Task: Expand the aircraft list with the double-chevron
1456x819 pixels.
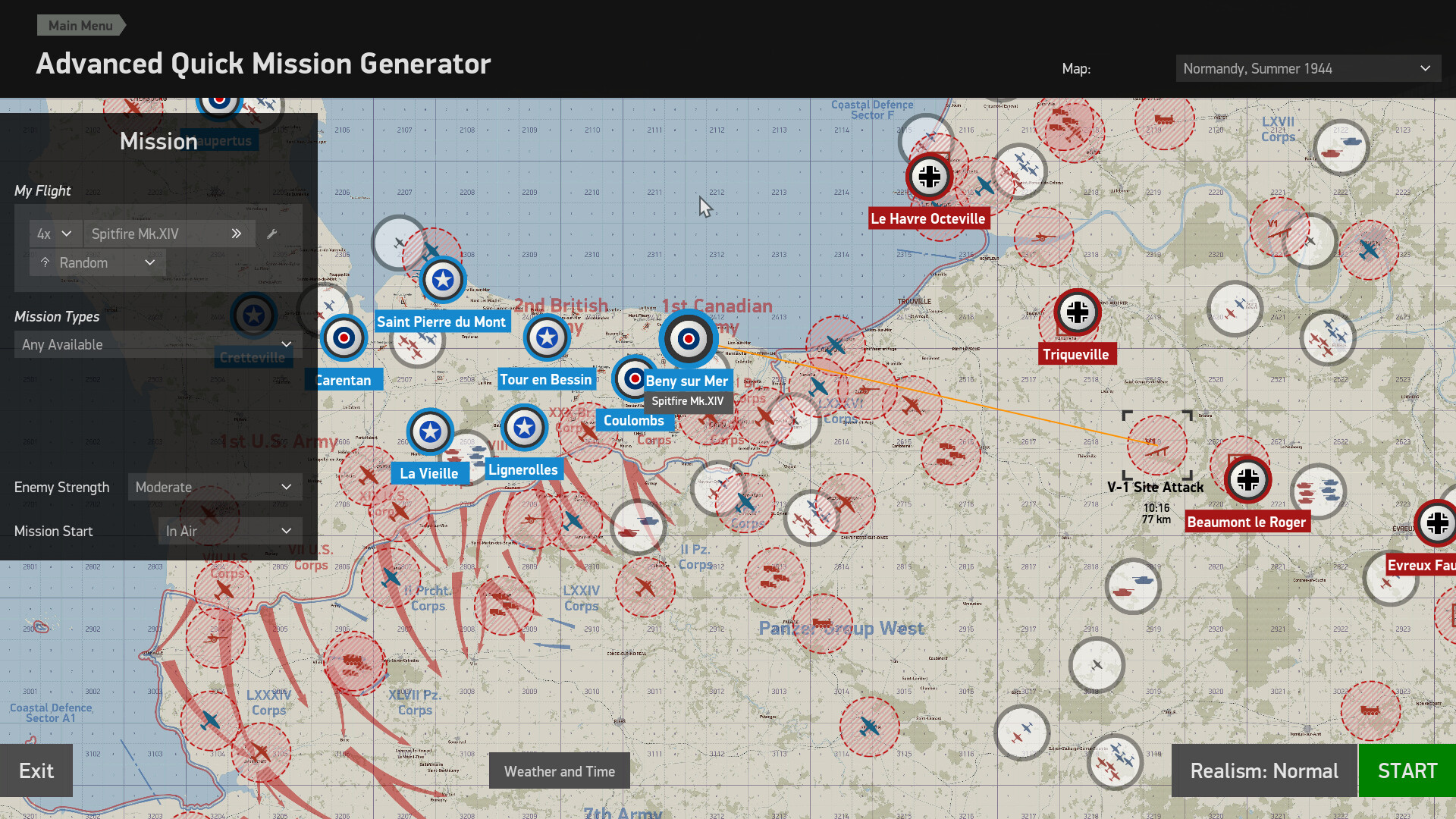Action: coord(235,234)
